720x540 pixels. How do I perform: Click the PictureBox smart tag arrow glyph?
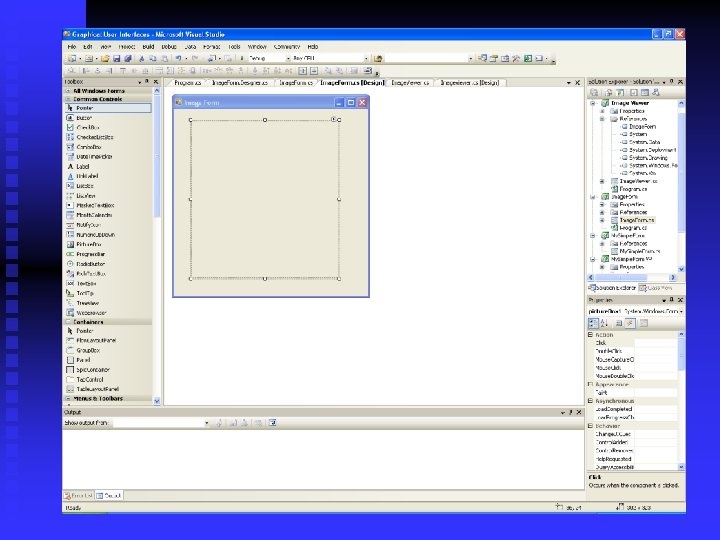[x=334, y=119]
